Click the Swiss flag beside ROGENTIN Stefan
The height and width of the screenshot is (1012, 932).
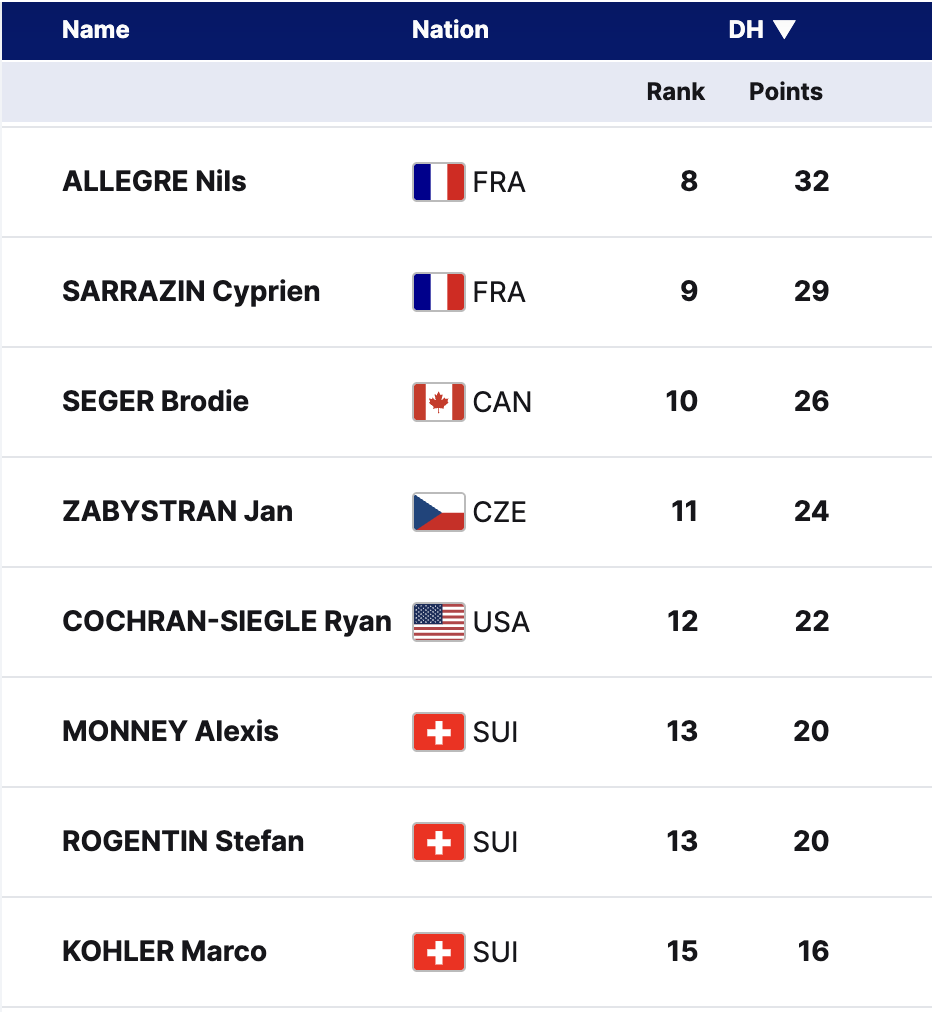pyautogui.click(x=438, y=842)
